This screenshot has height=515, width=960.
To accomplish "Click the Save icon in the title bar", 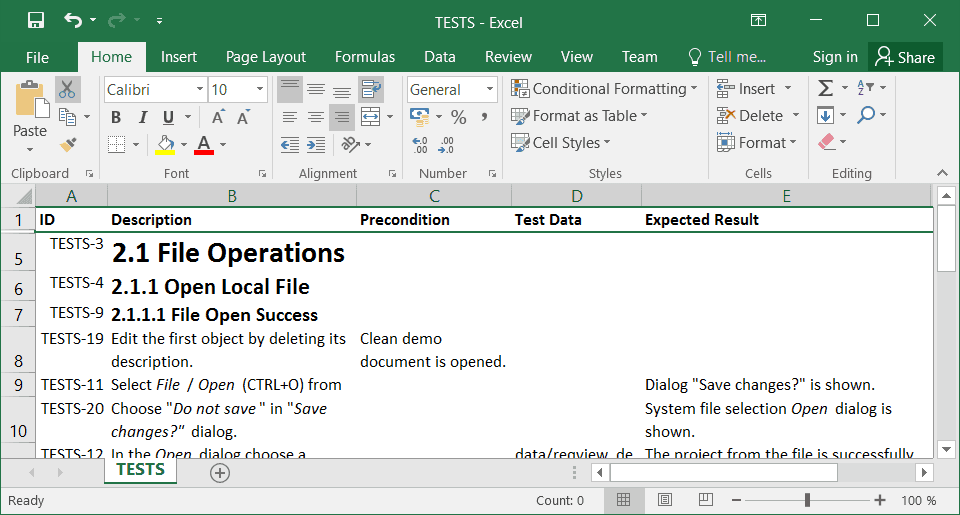I will pos(36,21).
